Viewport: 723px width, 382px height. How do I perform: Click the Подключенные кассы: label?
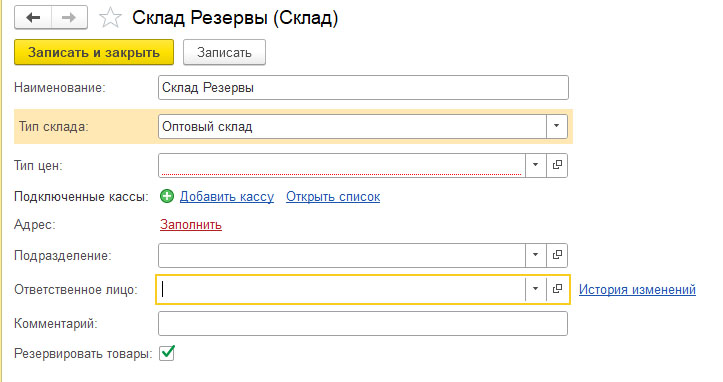(x=81, y=197)
